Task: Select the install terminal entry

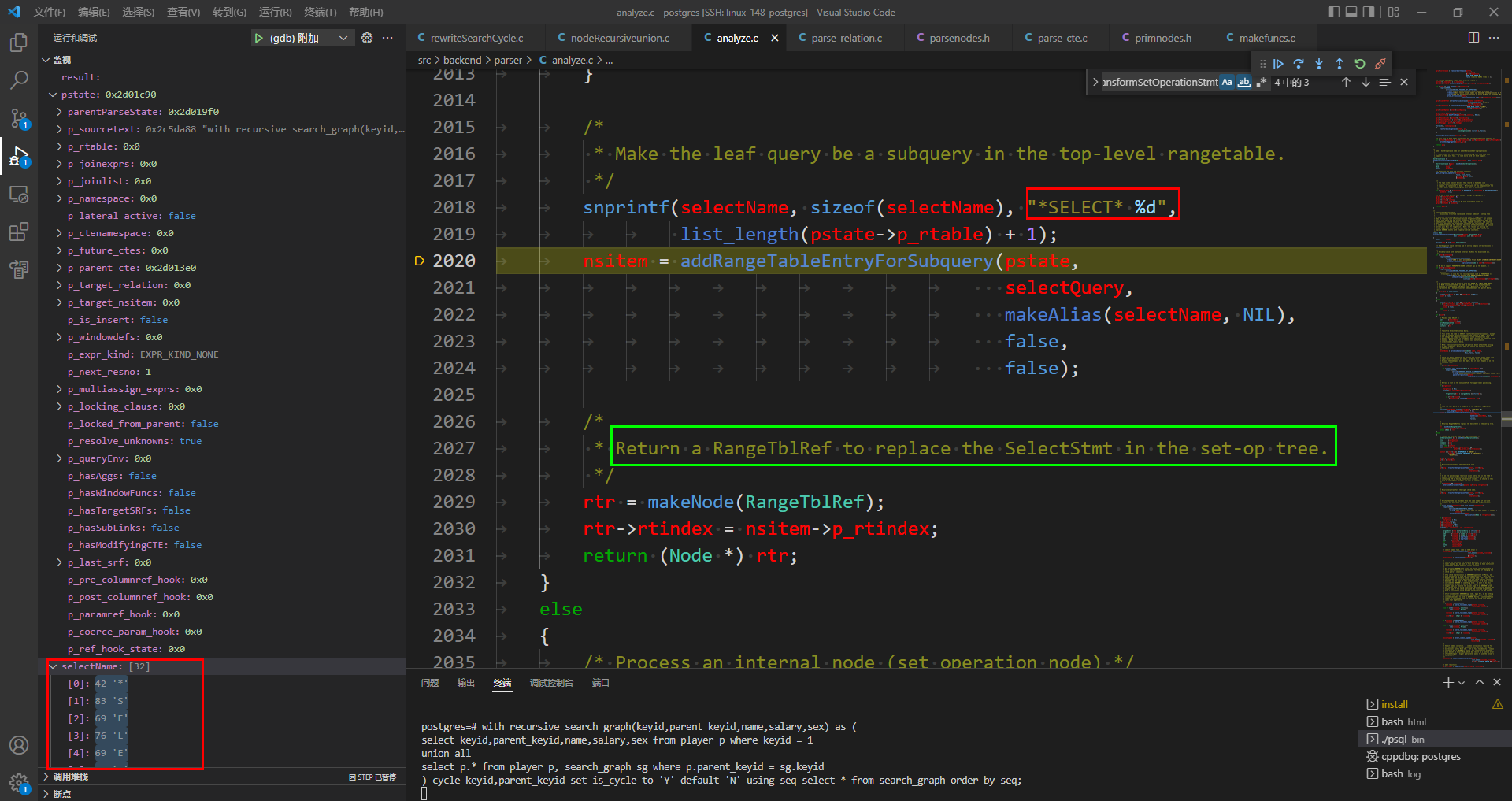Action: [1435, 704]
